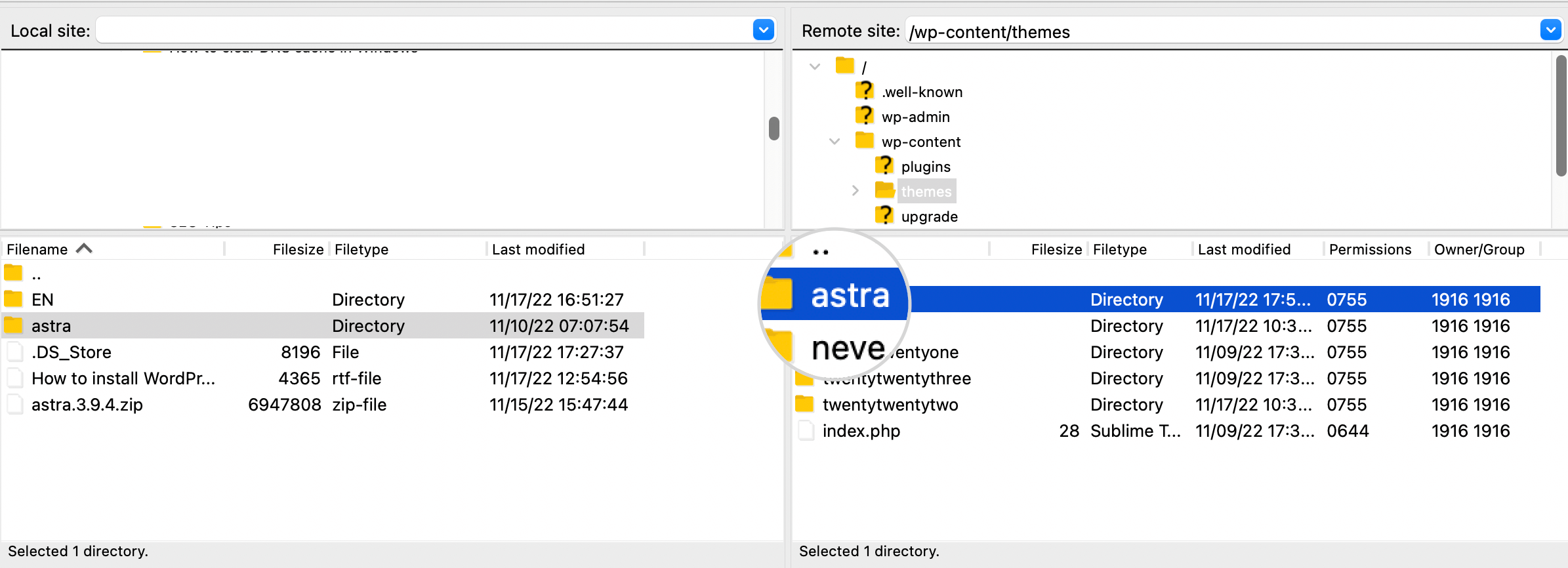
Task: Expand the themes folder node
Action: point(855,191)
